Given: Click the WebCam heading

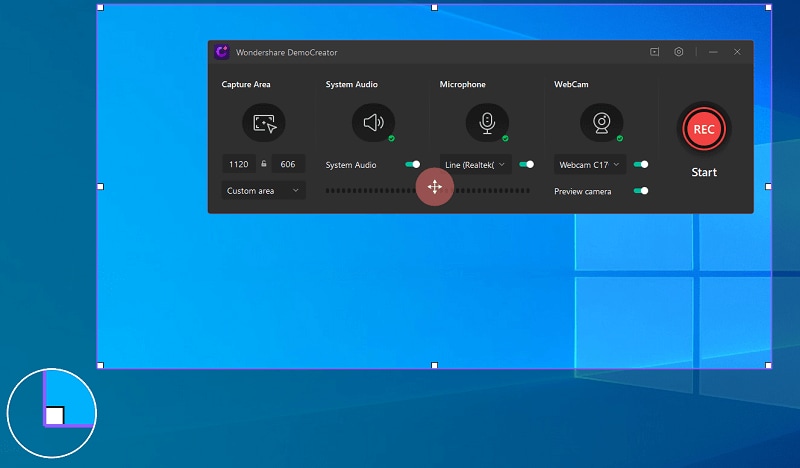Looking at the screenshot, I should [571, 84].
